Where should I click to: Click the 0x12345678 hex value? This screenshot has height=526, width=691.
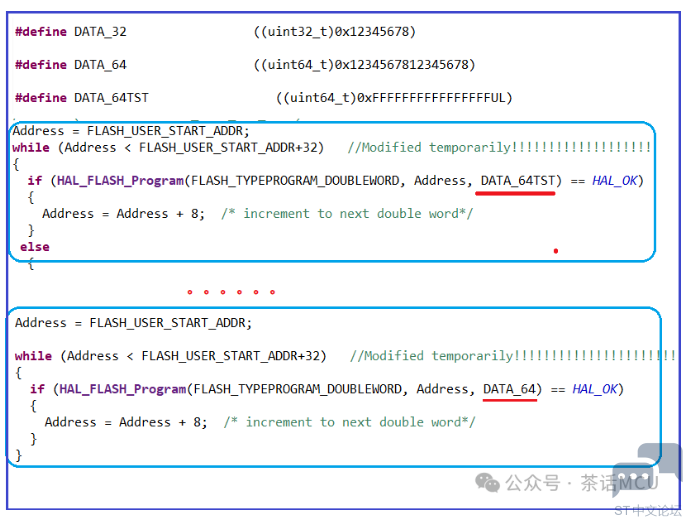point(375,32)
